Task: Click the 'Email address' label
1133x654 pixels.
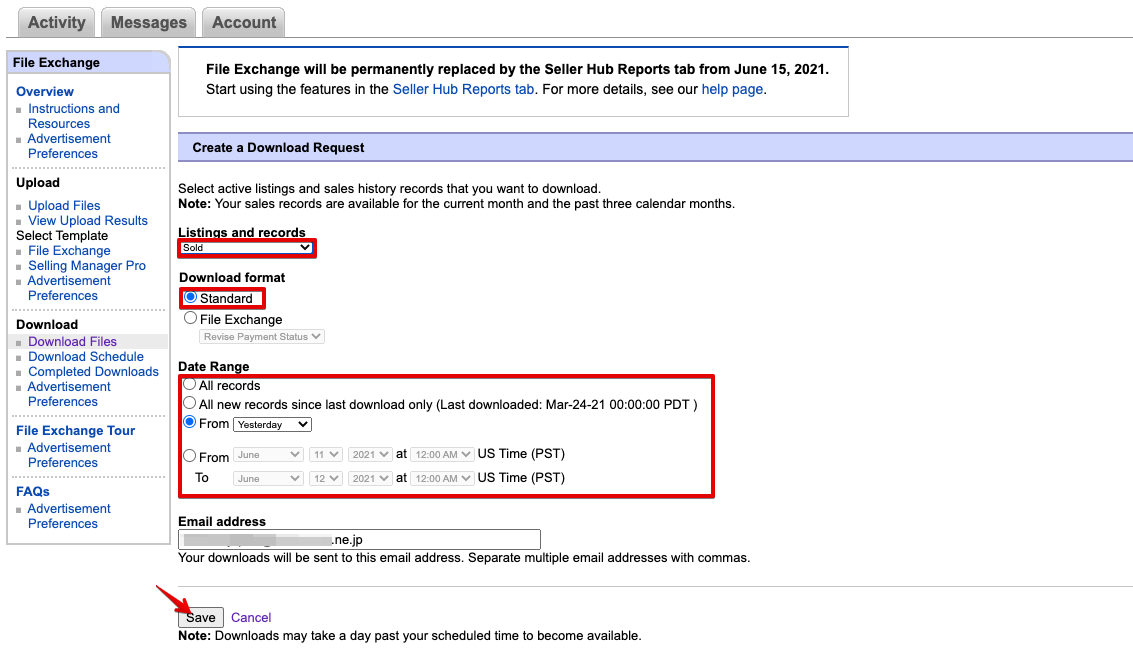Action: [x=222, y=522]
